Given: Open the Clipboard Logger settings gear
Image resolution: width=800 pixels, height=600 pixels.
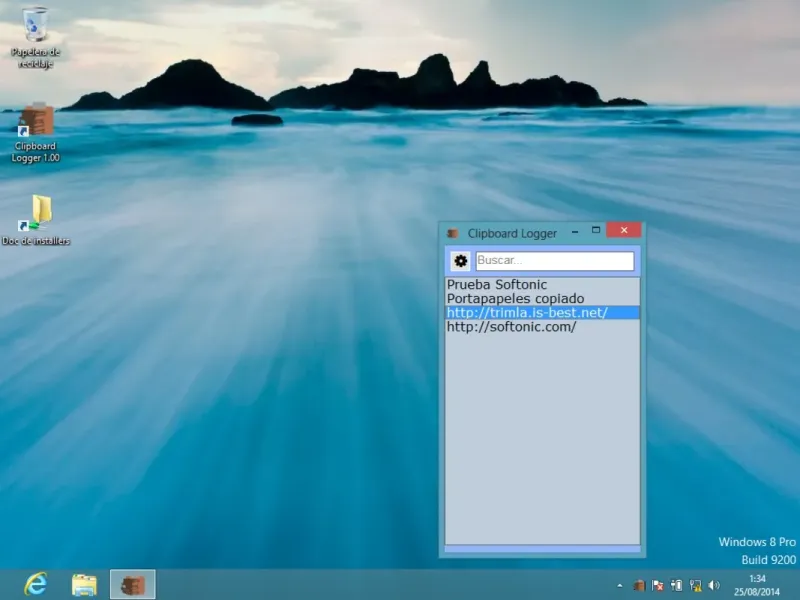Looking at the screenshot, I should click(x=460, y=261).
